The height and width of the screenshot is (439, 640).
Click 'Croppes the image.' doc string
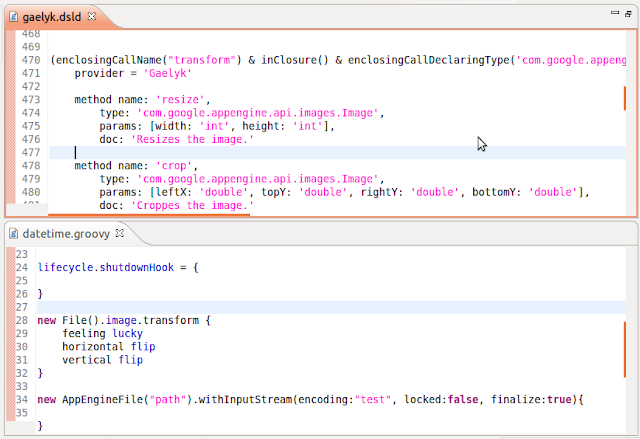click(x=192, y=206)
